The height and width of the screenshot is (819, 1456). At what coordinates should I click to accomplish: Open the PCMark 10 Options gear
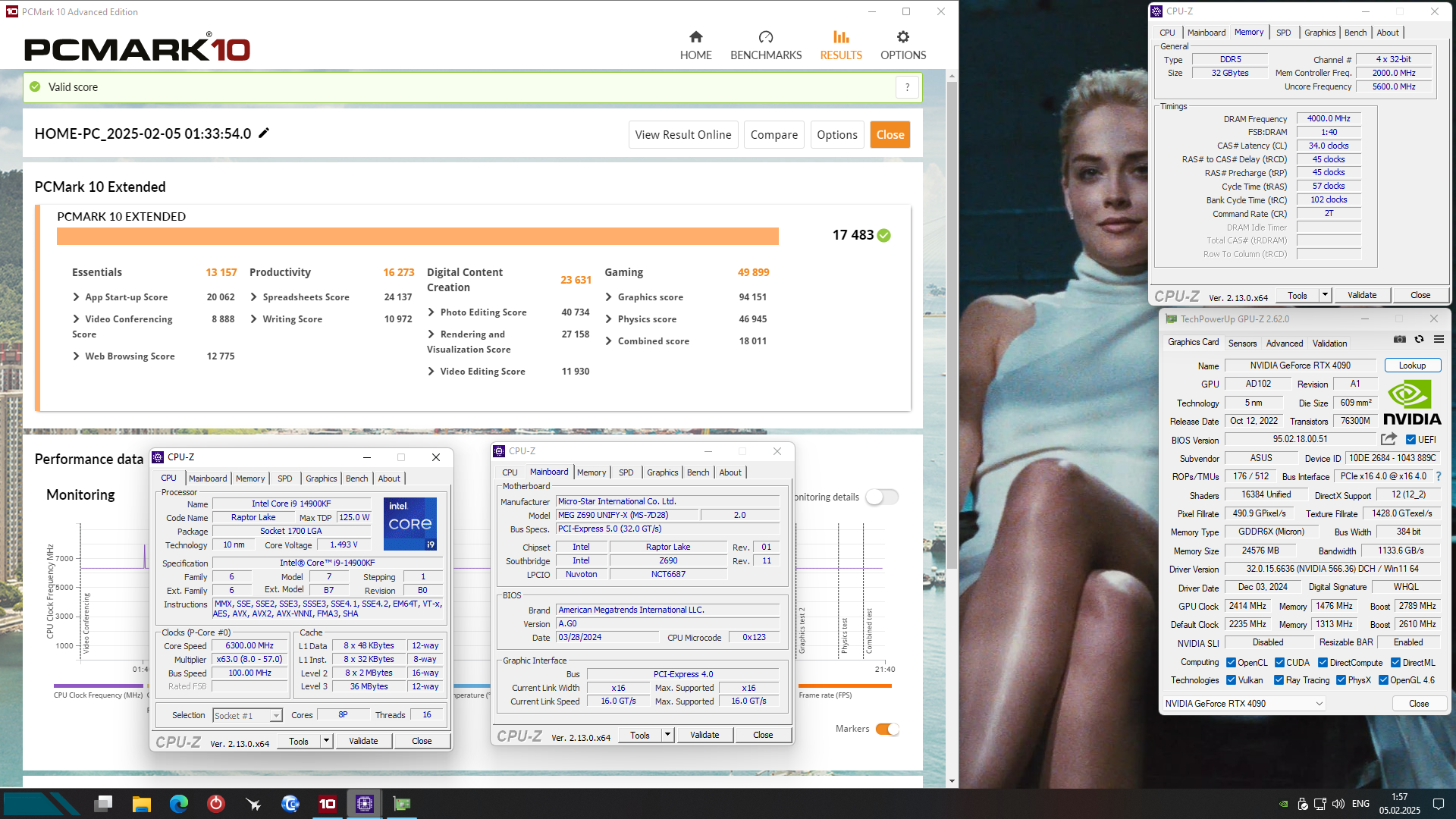pyautogui.click(x=902, y=37)
